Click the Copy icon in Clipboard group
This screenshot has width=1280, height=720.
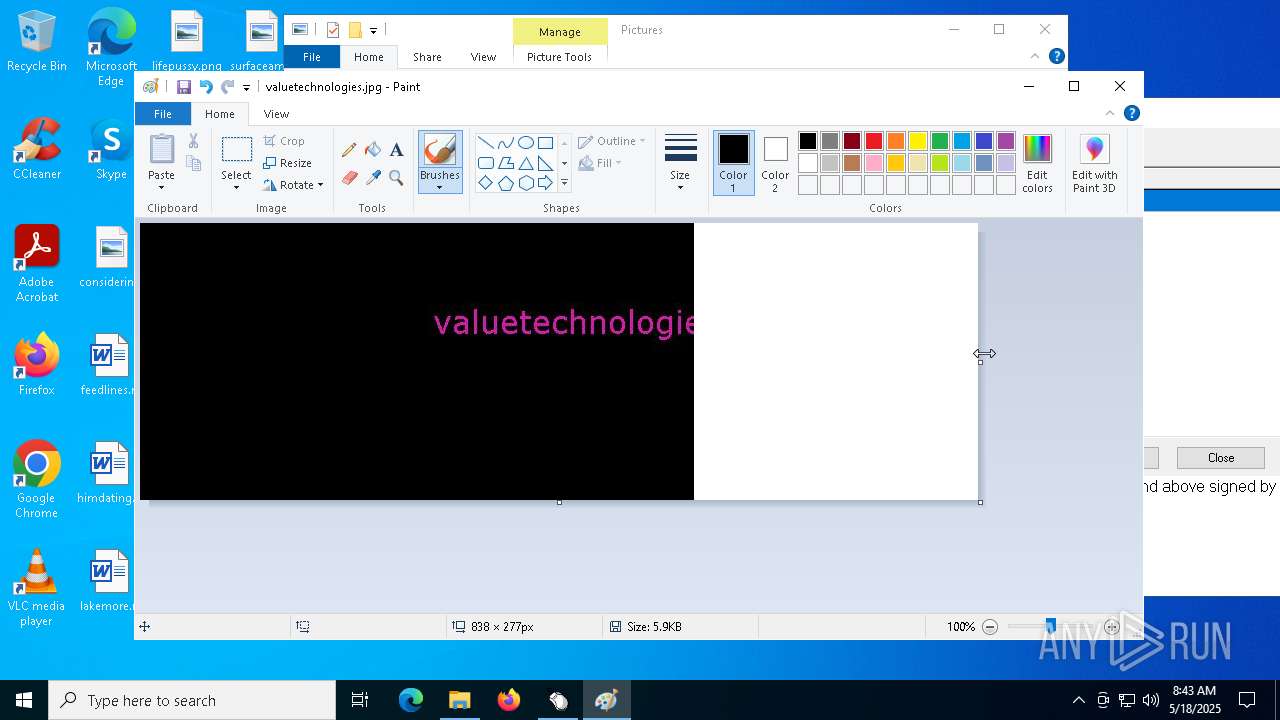click(193, 163)
